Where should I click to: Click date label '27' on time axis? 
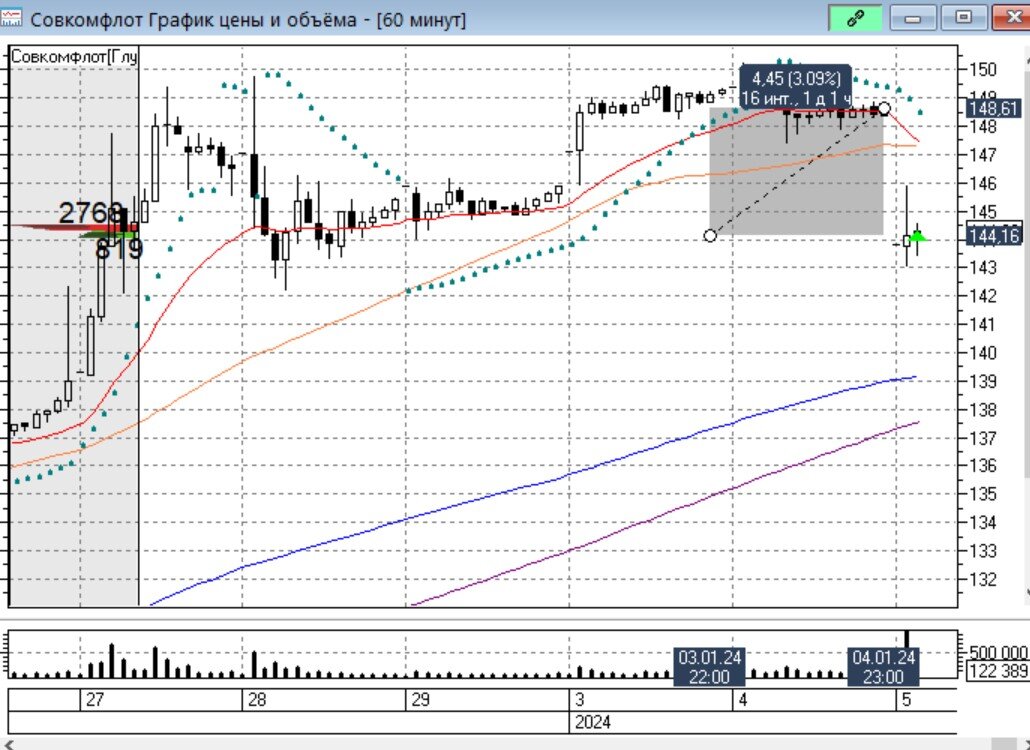[x=95, y=699]
